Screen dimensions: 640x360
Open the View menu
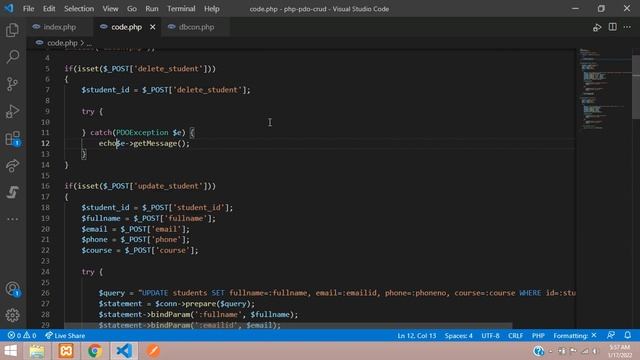coord(110,9)
